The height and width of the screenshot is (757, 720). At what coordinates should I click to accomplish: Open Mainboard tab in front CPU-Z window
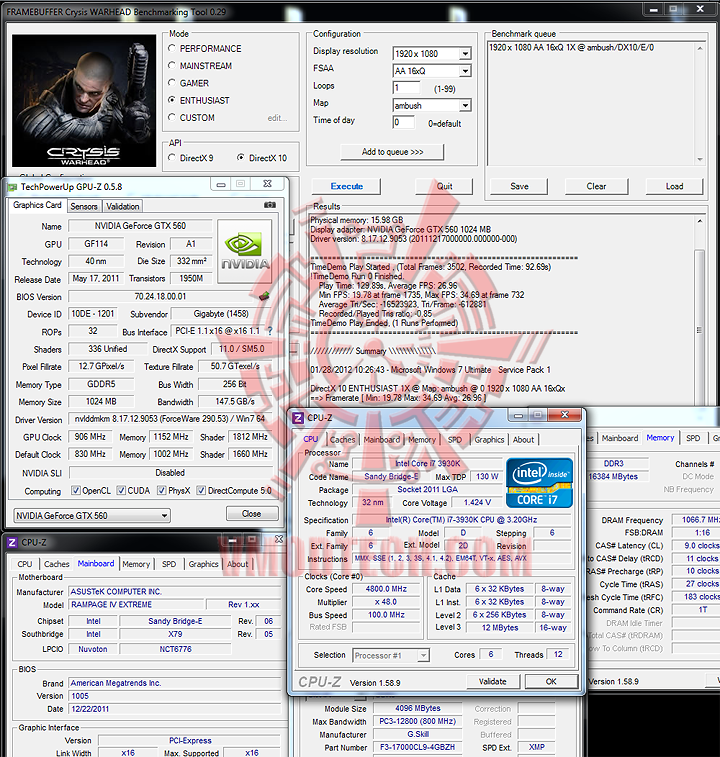pyautogui.click(x=381, y=439)
